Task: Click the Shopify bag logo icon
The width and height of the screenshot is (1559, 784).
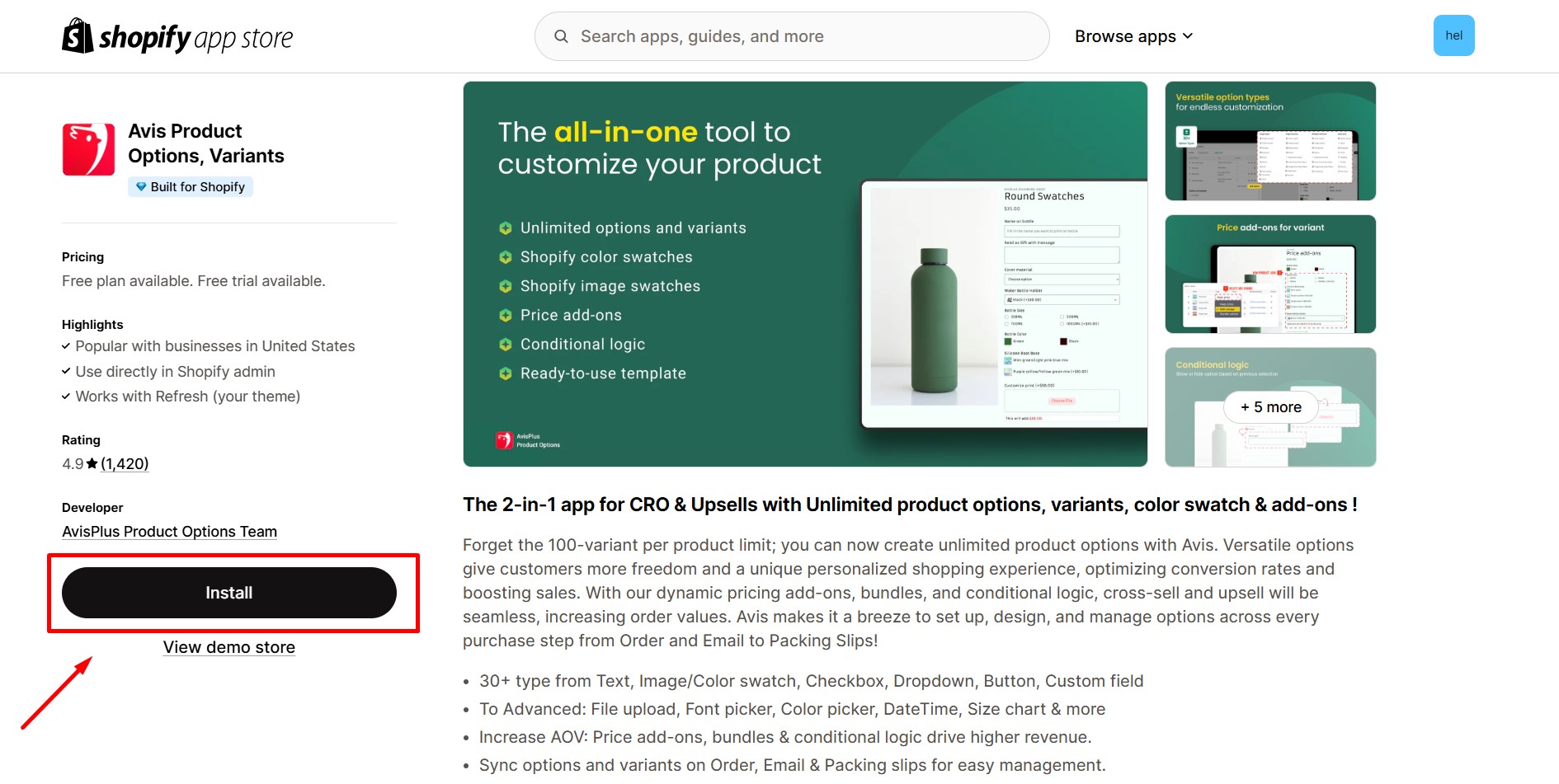Action: [78, 36]
